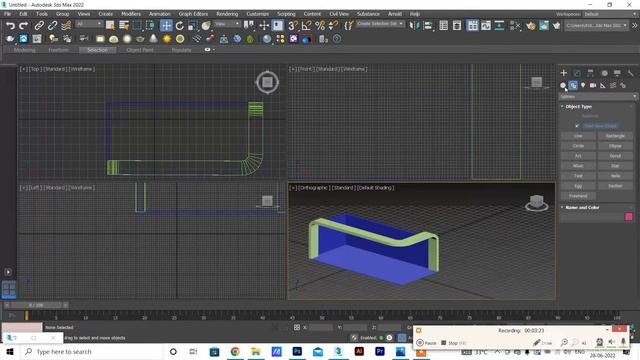Open the Render Setup teapot icon
Image resolution: width=640 pixels, height=360 pixels.
[x=530, y=26]
